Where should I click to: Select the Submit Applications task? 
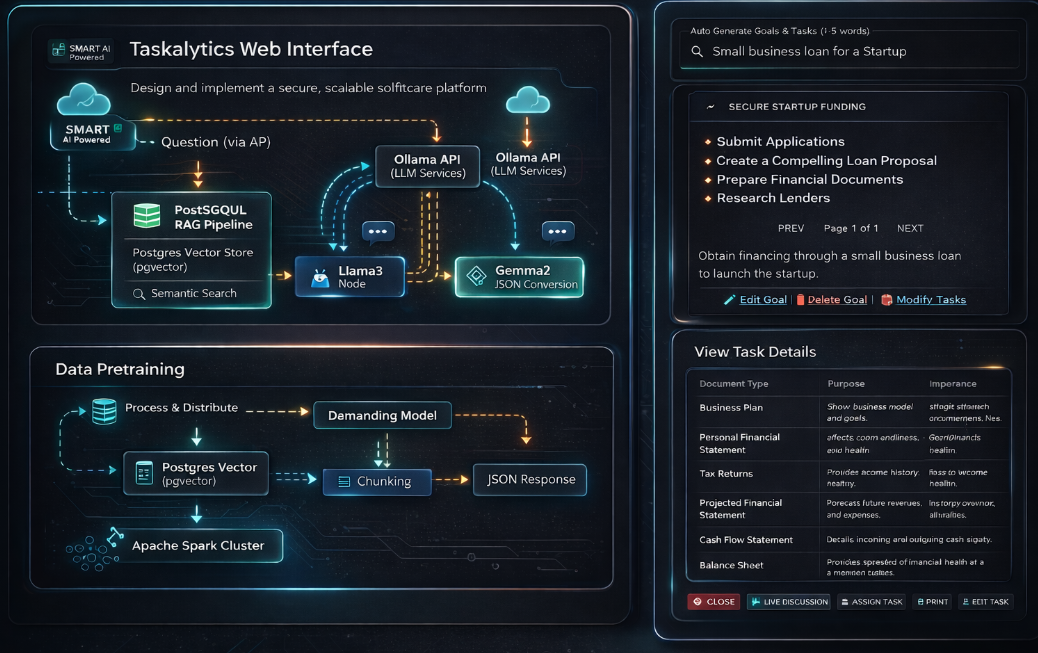(780, 142)
